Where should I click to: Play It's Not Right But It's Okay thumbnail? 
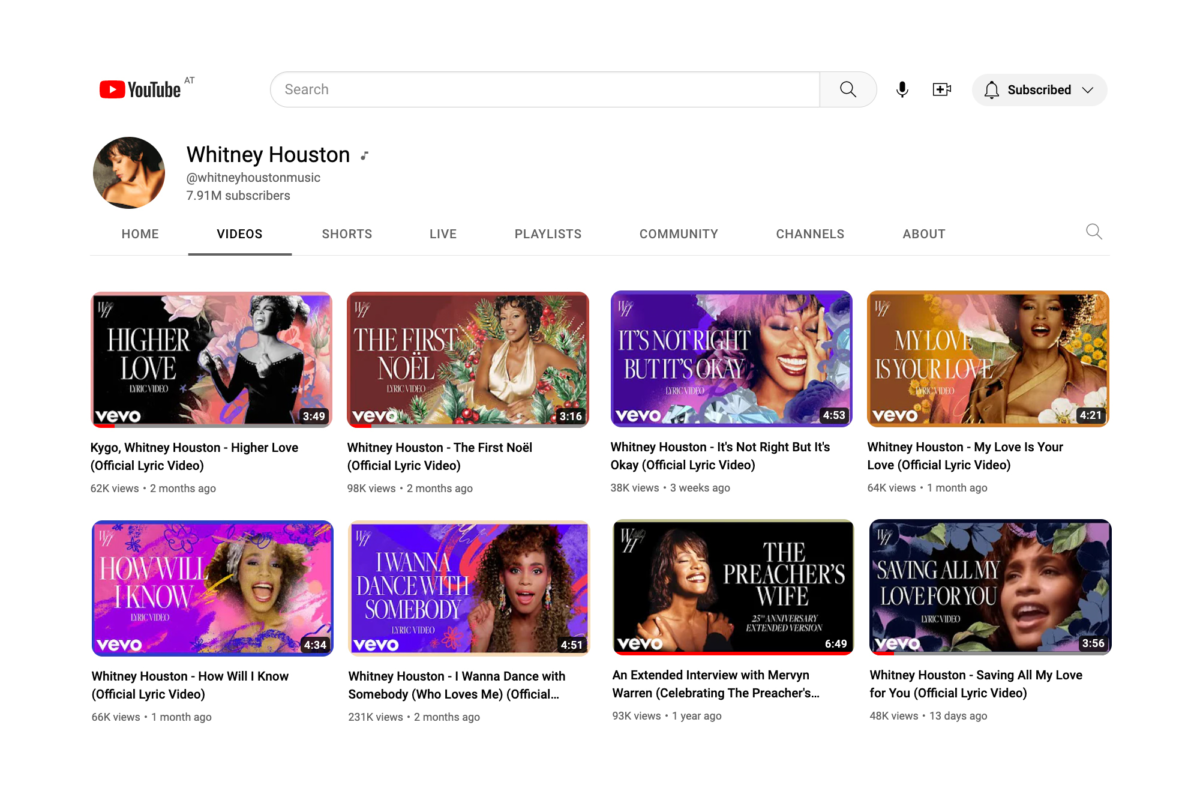[x=731, y=359]
